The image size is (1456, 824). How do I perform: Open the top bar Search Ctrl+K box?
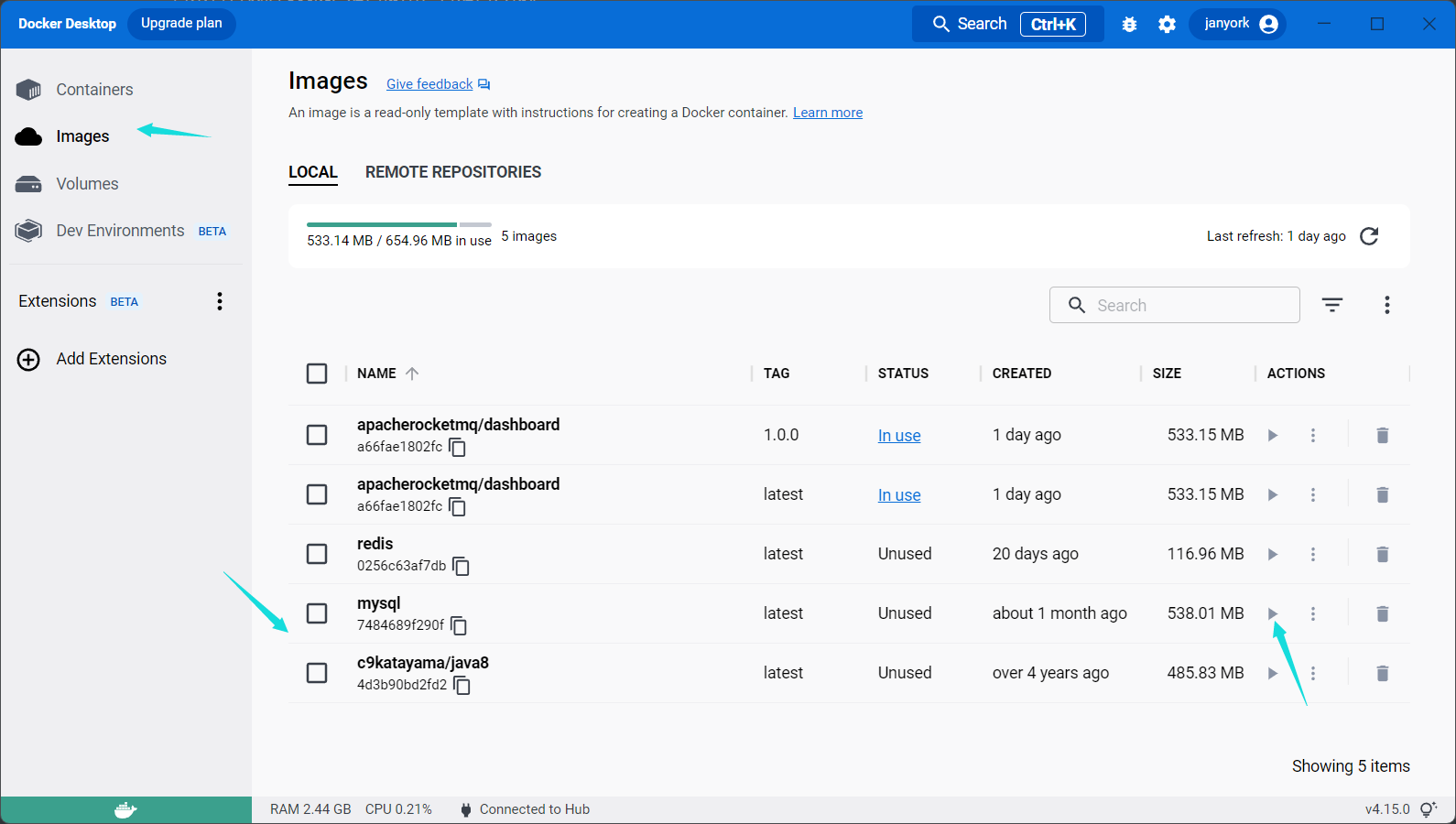[x=1008, y=24]
